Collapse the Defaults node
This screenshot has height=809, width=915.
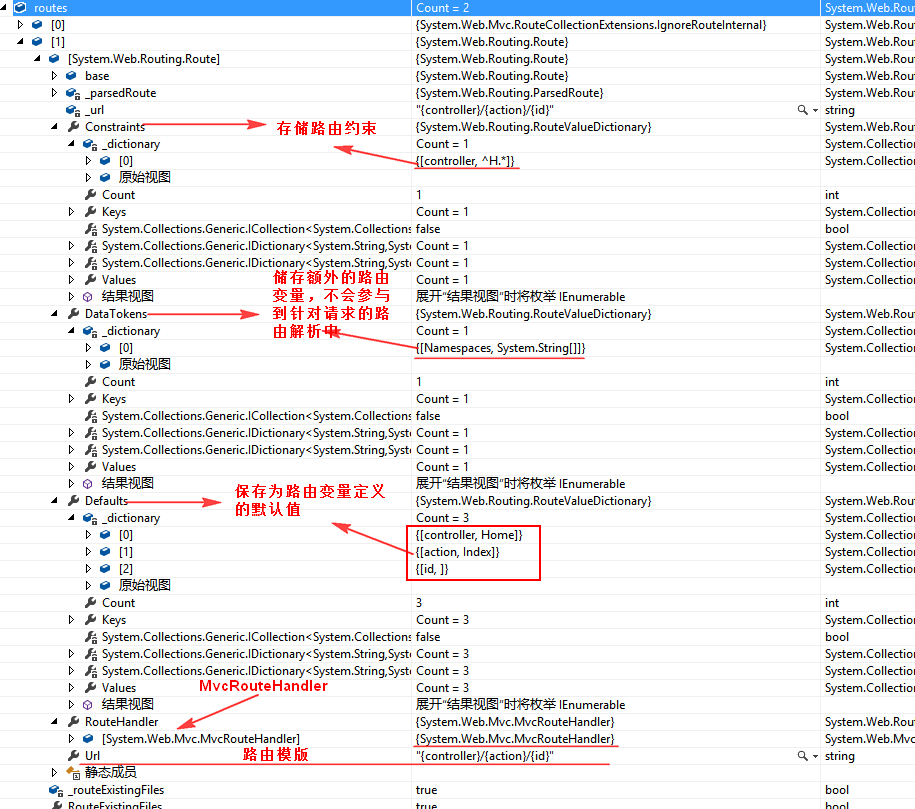[54, 500]
